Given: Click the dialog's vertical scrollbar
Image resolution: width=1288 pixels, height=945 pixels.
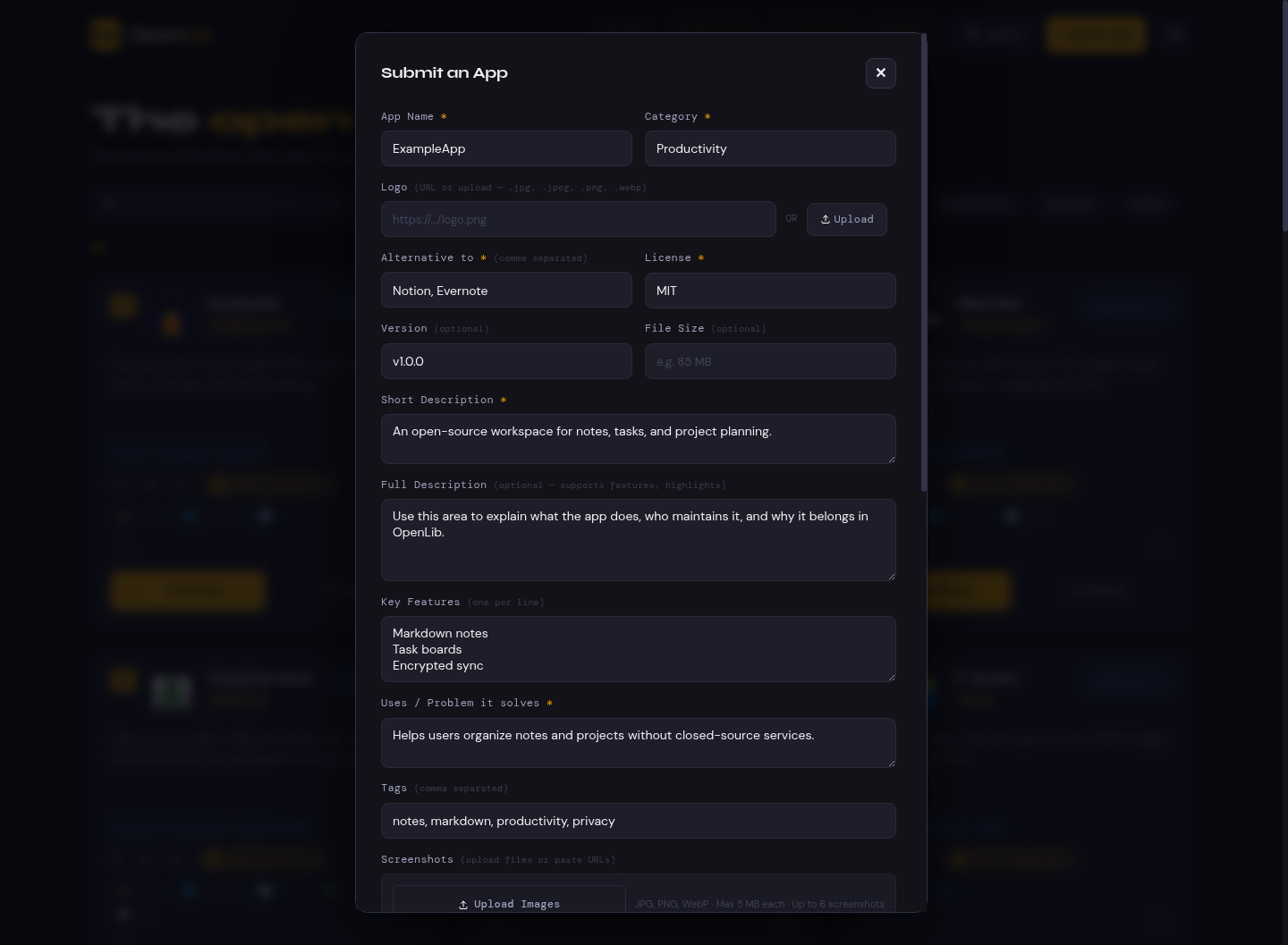Looking at the screenshot, I should click(923, 263).
